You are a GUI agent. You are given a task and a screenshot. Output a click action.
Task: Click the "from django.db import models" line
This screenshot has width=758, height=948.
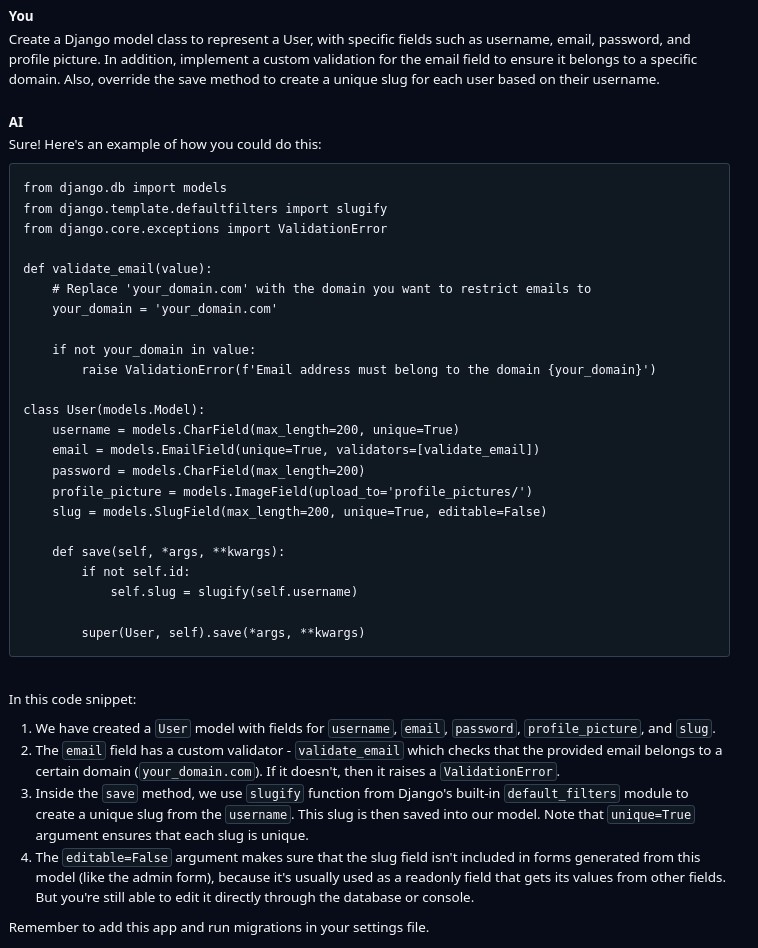[125, 187]
